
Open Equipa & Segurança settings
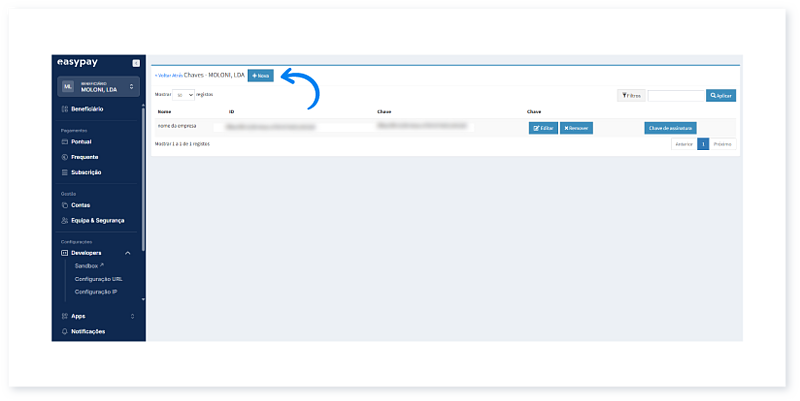[x=97, y=220]
